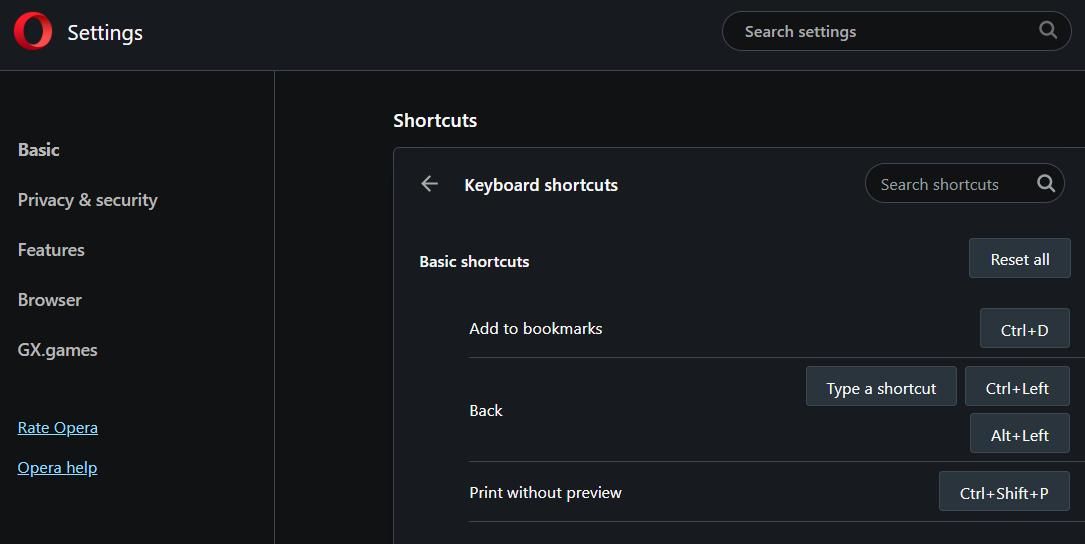Click the Ctrl+Shift+P shortcut button

[1004, 492]
